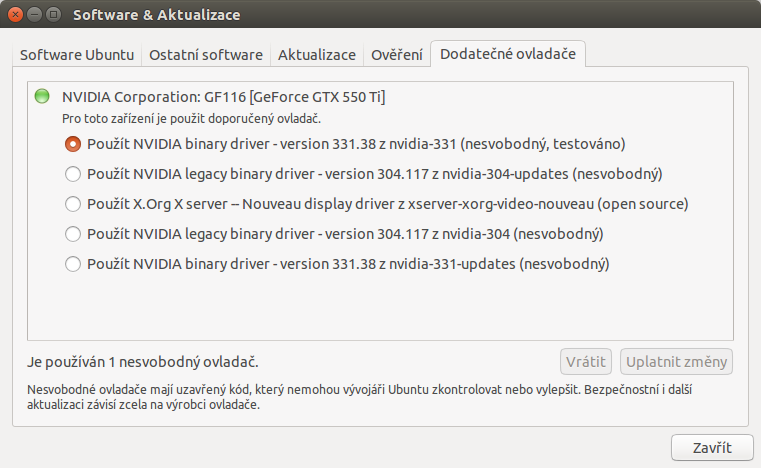Click the NVIDIA Corporation GF116 device heading

tap(224, 97)
